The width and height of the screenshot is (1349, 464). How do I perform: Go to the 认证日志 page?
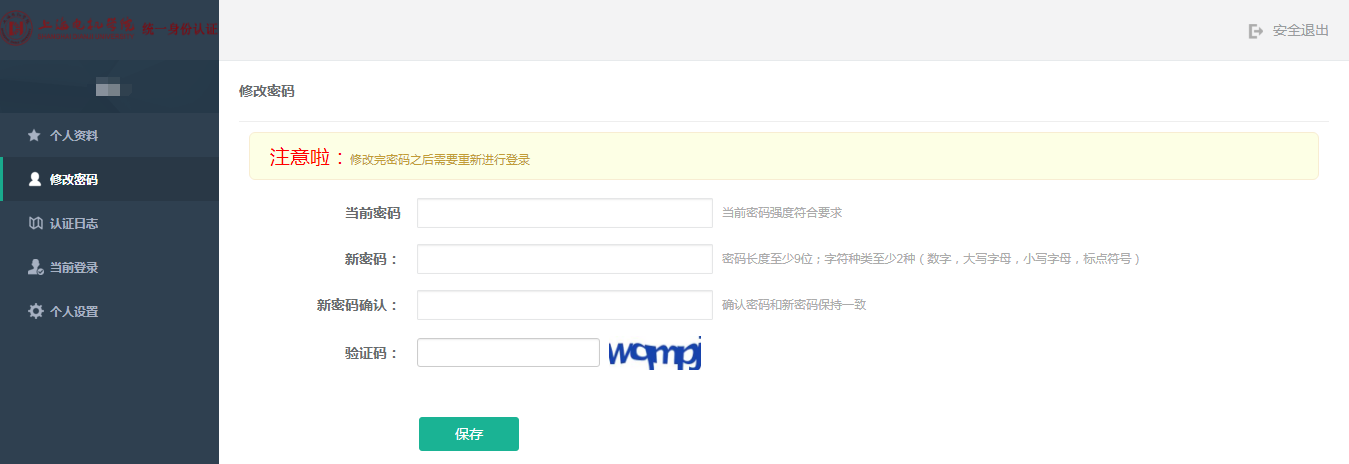pyautogui.click(x=73, y=223)
